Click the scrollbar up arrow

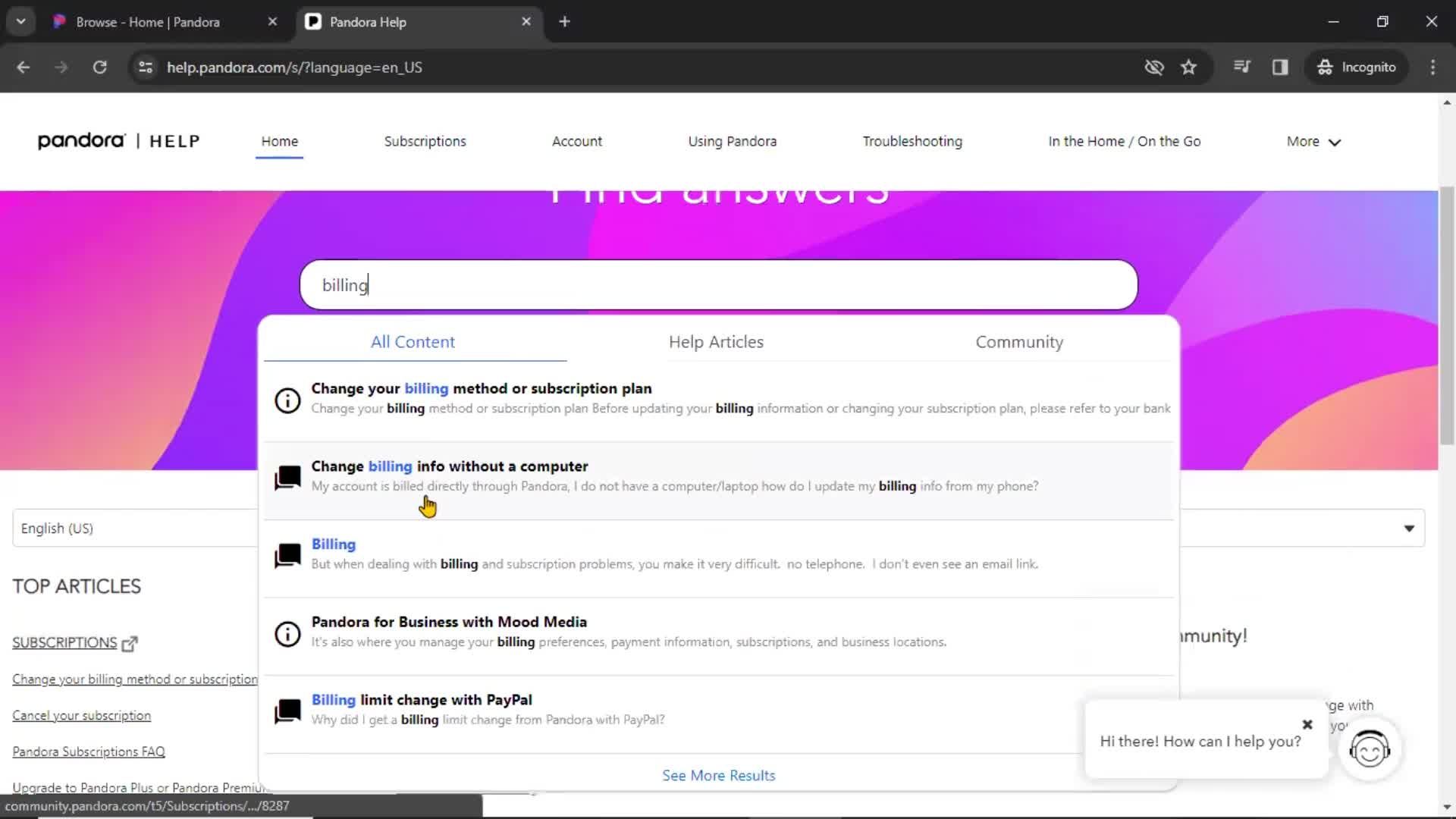pos(1447,102)
